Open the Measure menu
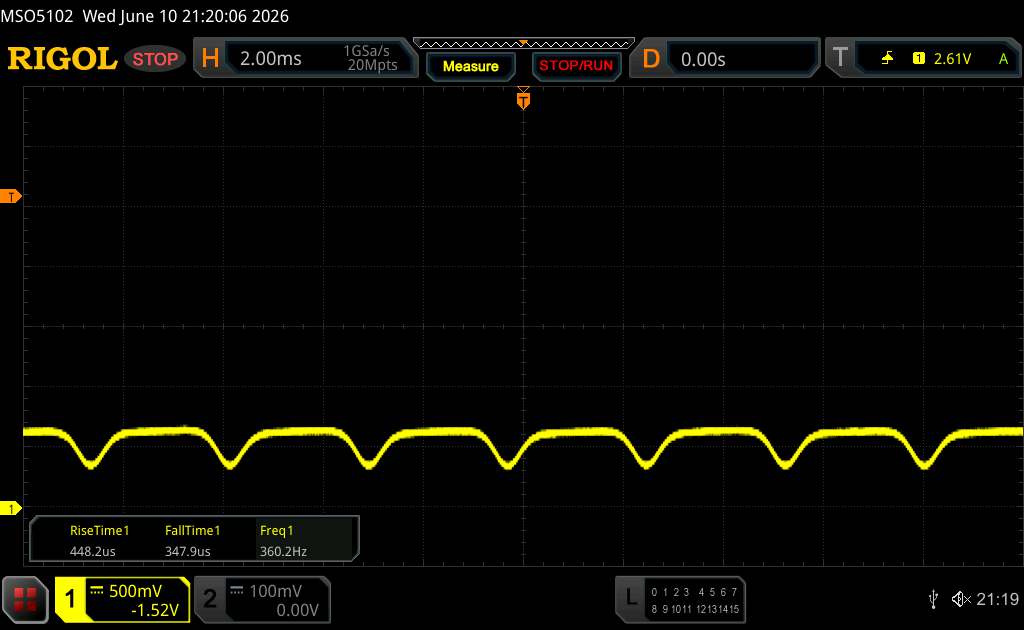The image size is (1024, 630). (x=471, y=66)
